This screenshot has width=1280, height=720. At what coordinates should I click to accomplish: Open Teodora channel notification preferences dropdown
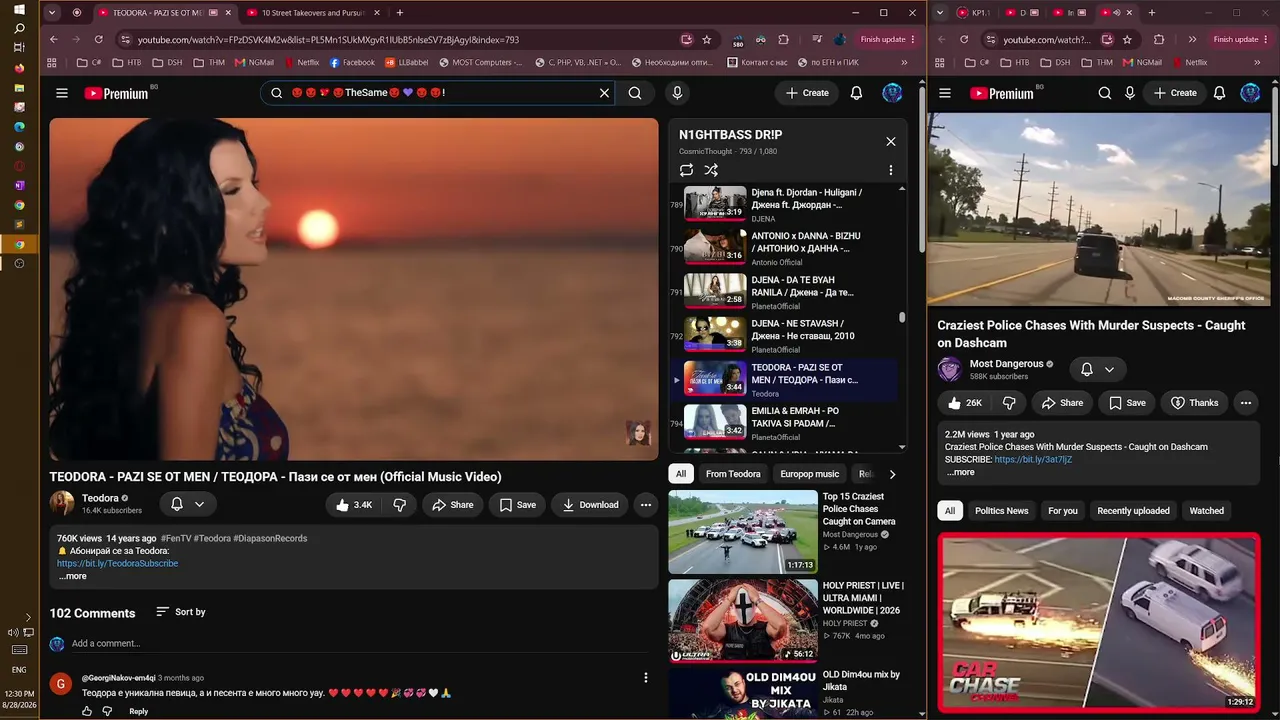(x=187, y=504)
